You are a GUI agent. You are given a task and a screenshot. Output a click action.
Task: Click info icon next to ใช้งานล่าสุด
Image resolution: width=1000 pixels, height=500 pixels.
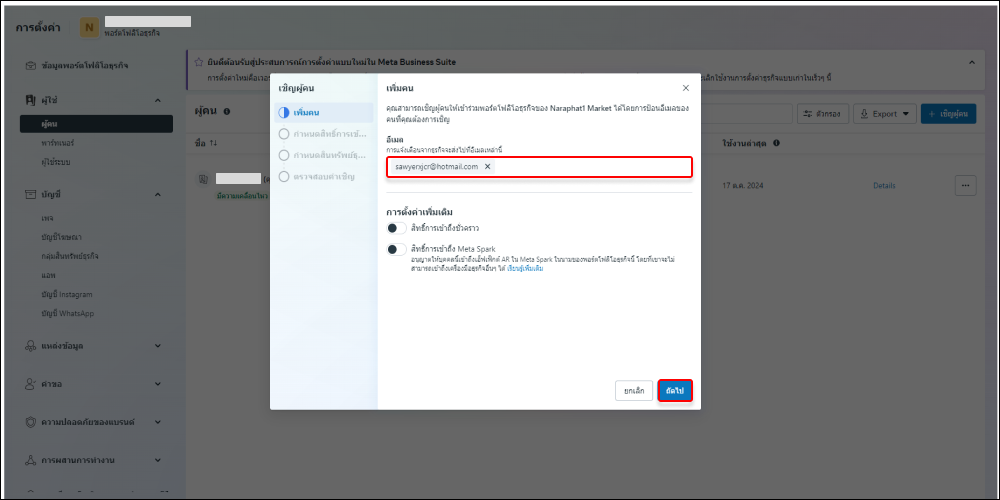point(776,143)
